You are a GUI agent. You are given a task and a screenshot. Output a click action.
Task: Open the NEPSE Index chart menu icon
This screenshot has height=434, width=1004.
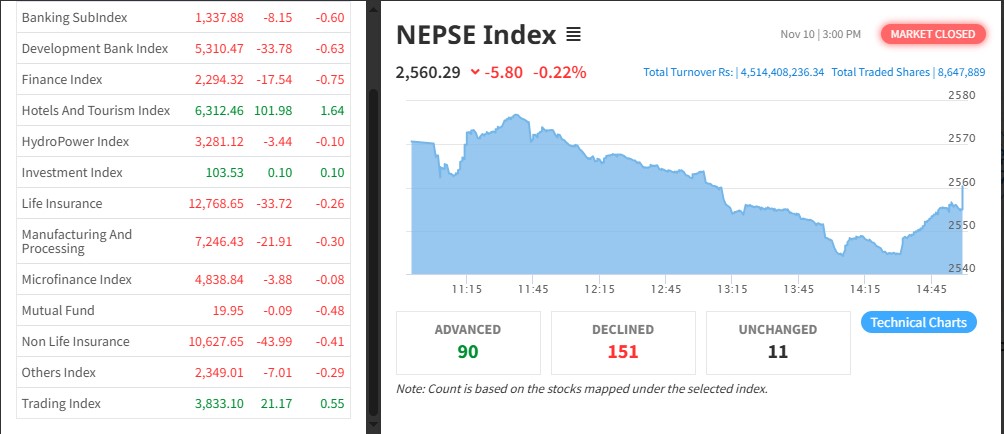[x=573, y=35]
